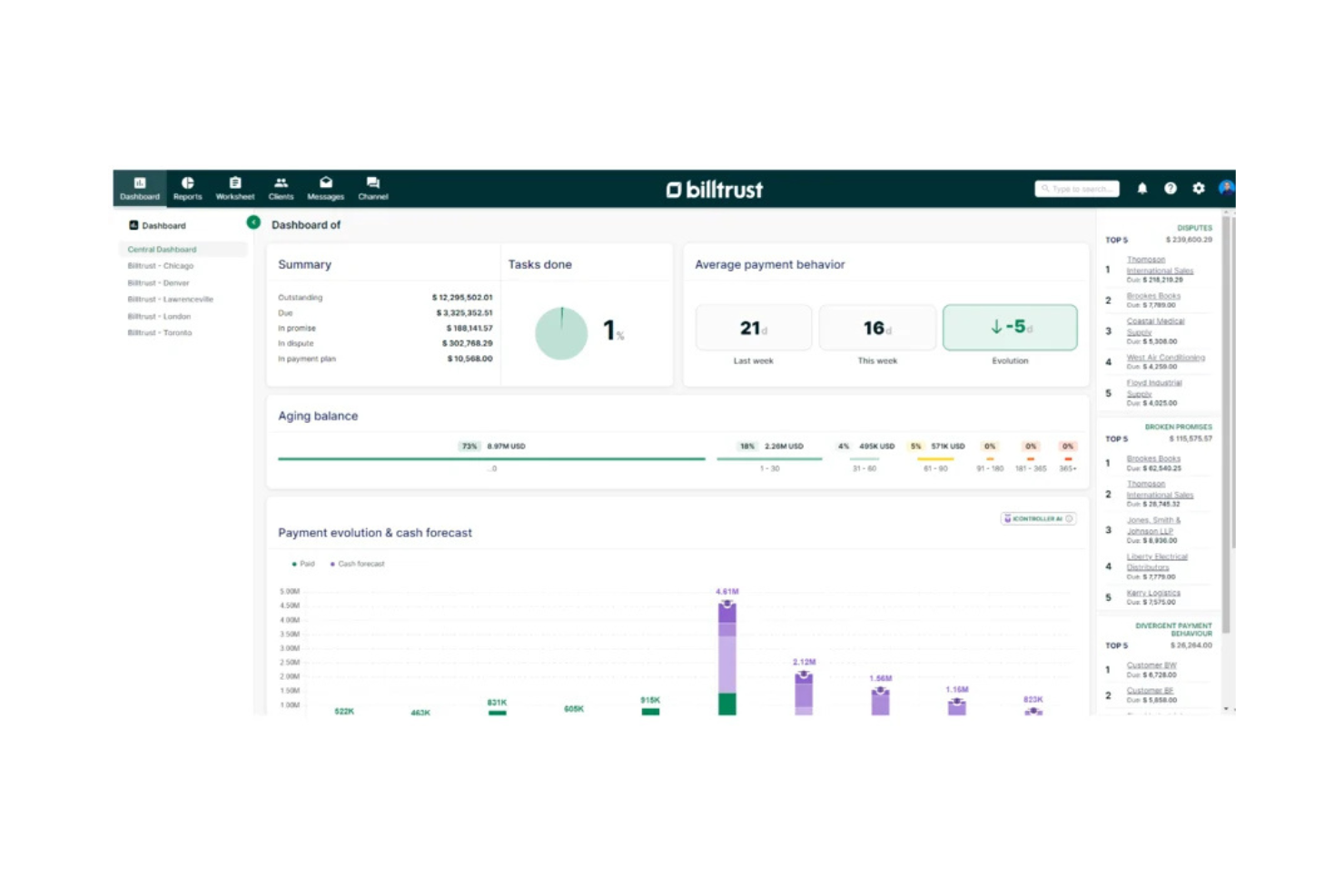Click the Dashboard heading icon in the sidebar
The width and height of the screenshot is (1344, 896).
coord(133,225)
